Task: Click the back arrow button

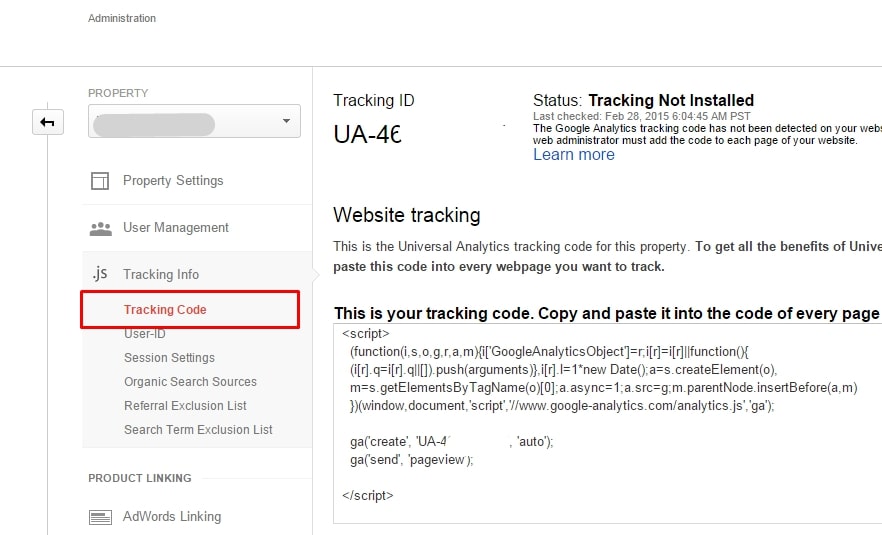Action: [48, 122]
